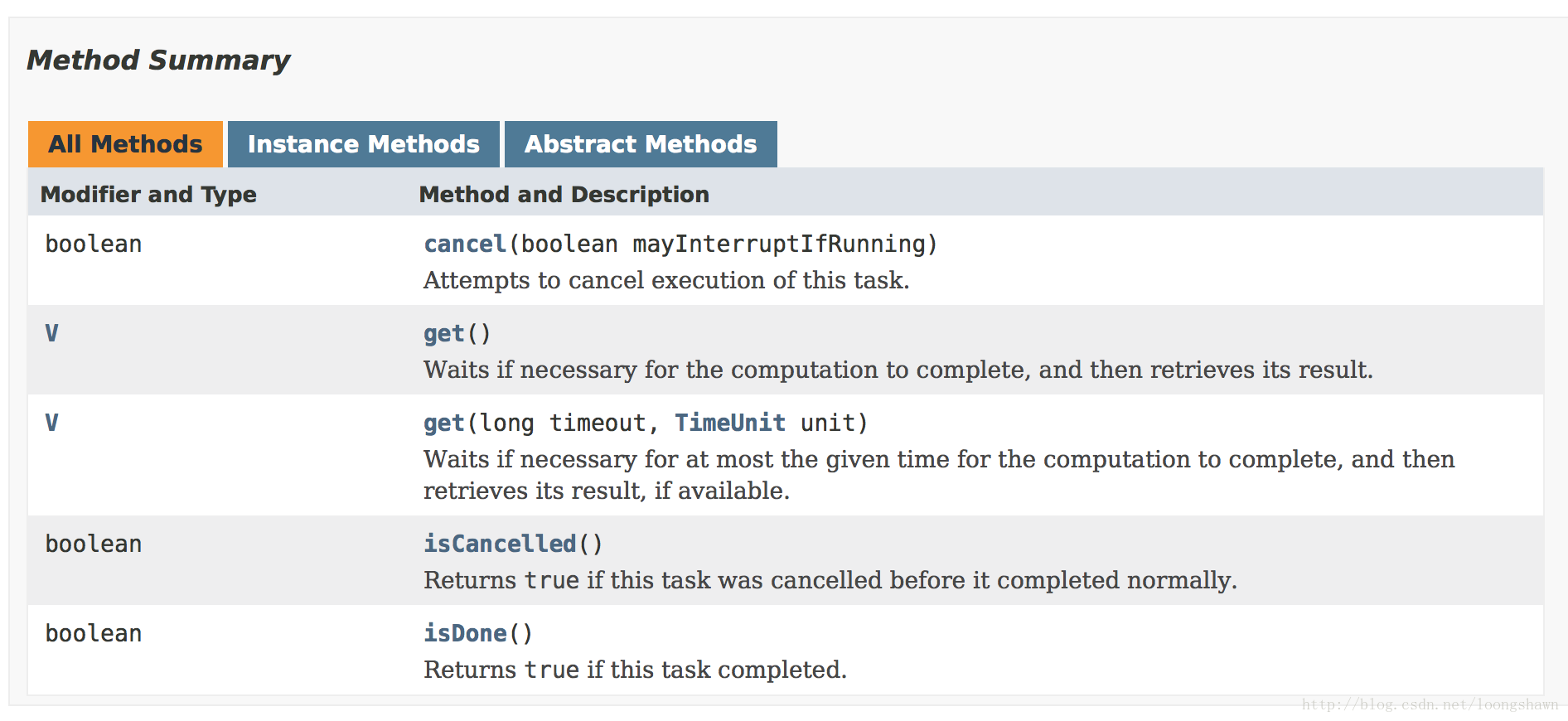The width and height of the screenshot is (1568, 721).
Task: Click boolean type in the isCancelled row
Action: coord(94,544)
